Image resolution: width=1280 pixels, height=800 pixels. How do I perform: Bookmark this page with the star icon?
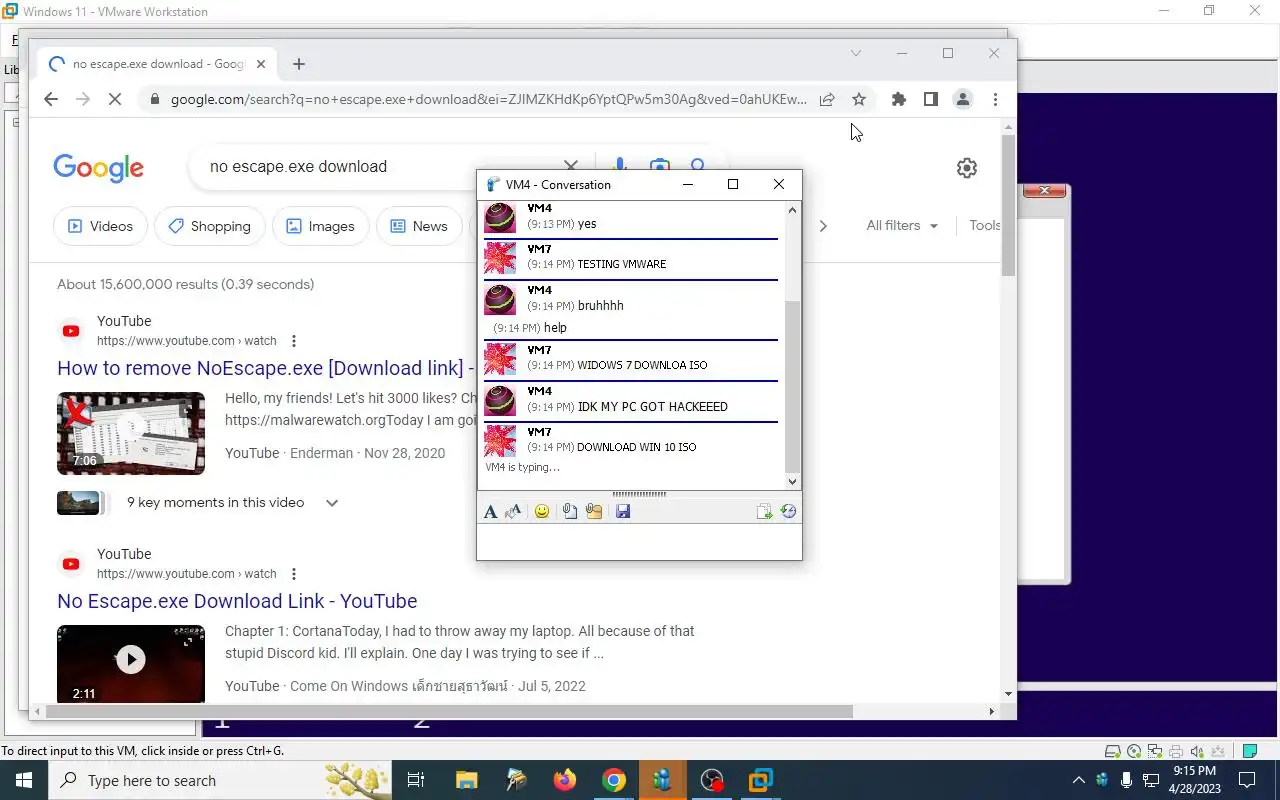(x=859, y=99)
